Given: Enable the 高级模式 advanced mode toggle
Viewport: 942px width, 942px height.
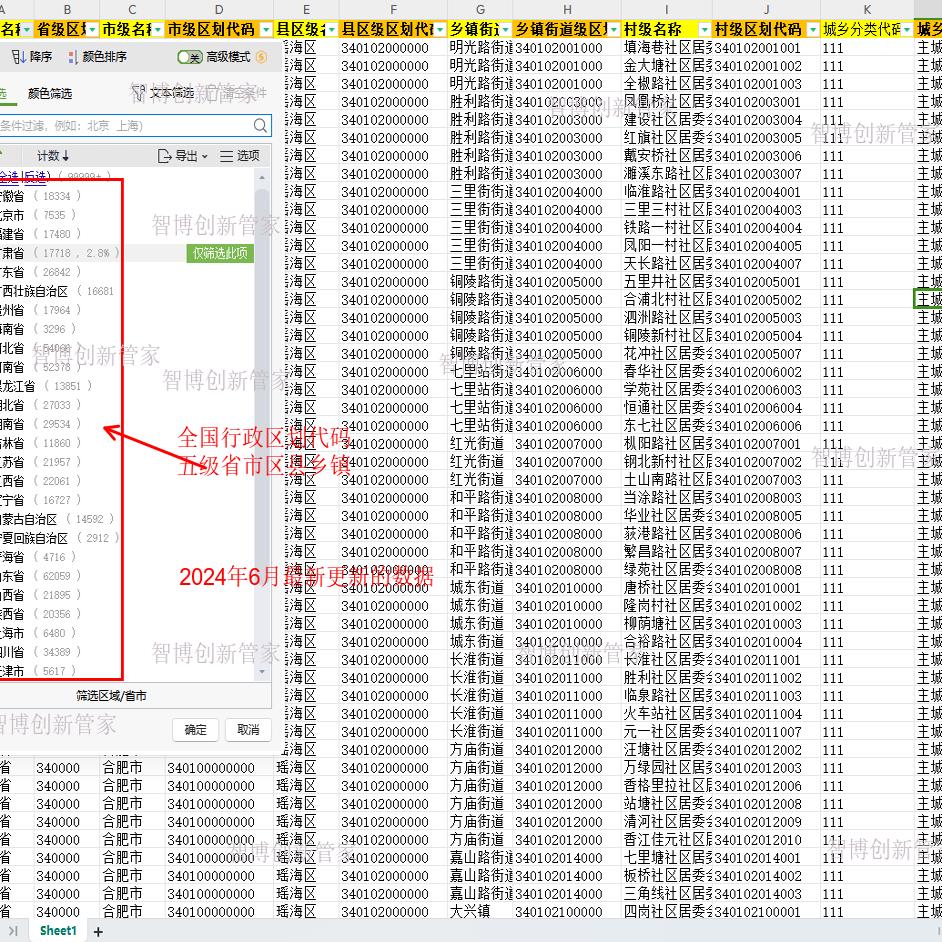Looking at the screenshot, I should coord(189,56).
